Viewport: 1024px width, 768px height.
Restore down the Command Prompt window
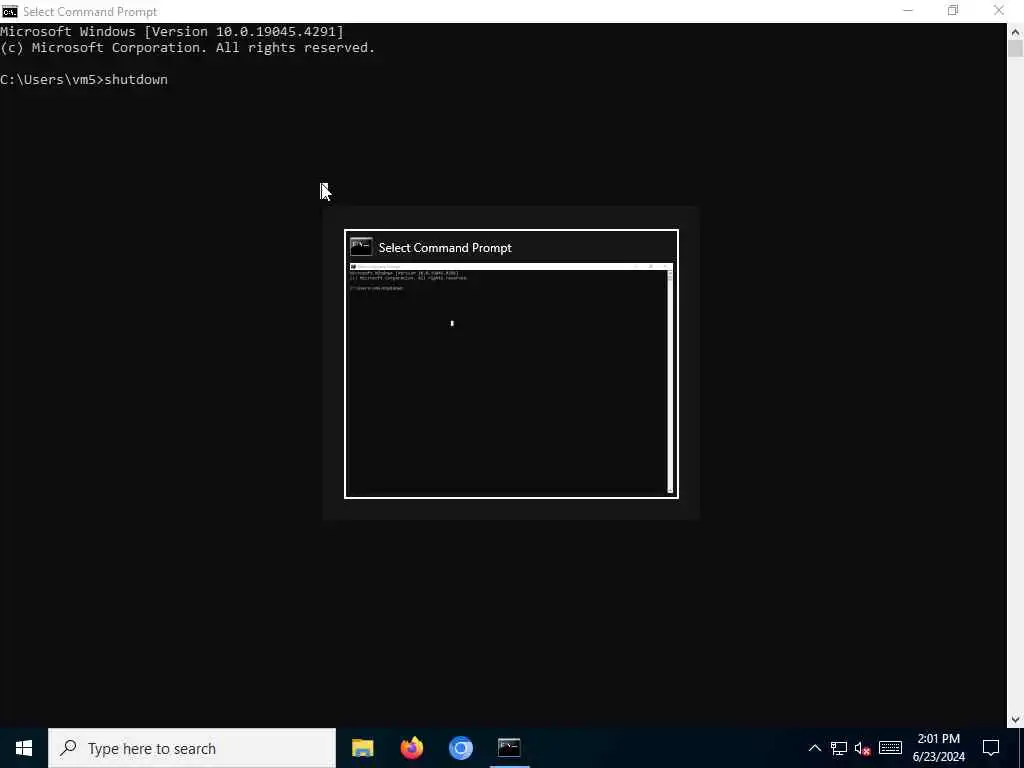click(953, 11)
